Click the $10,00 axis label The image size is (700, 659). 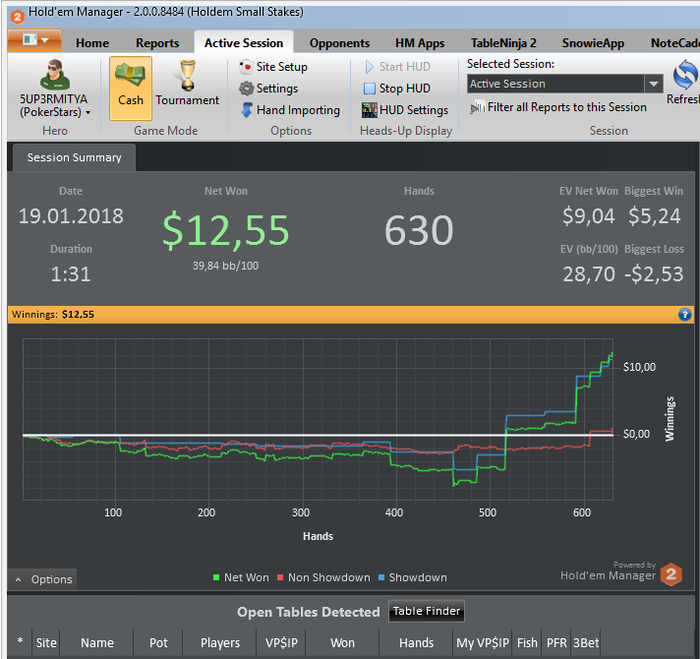click(639, 367)
